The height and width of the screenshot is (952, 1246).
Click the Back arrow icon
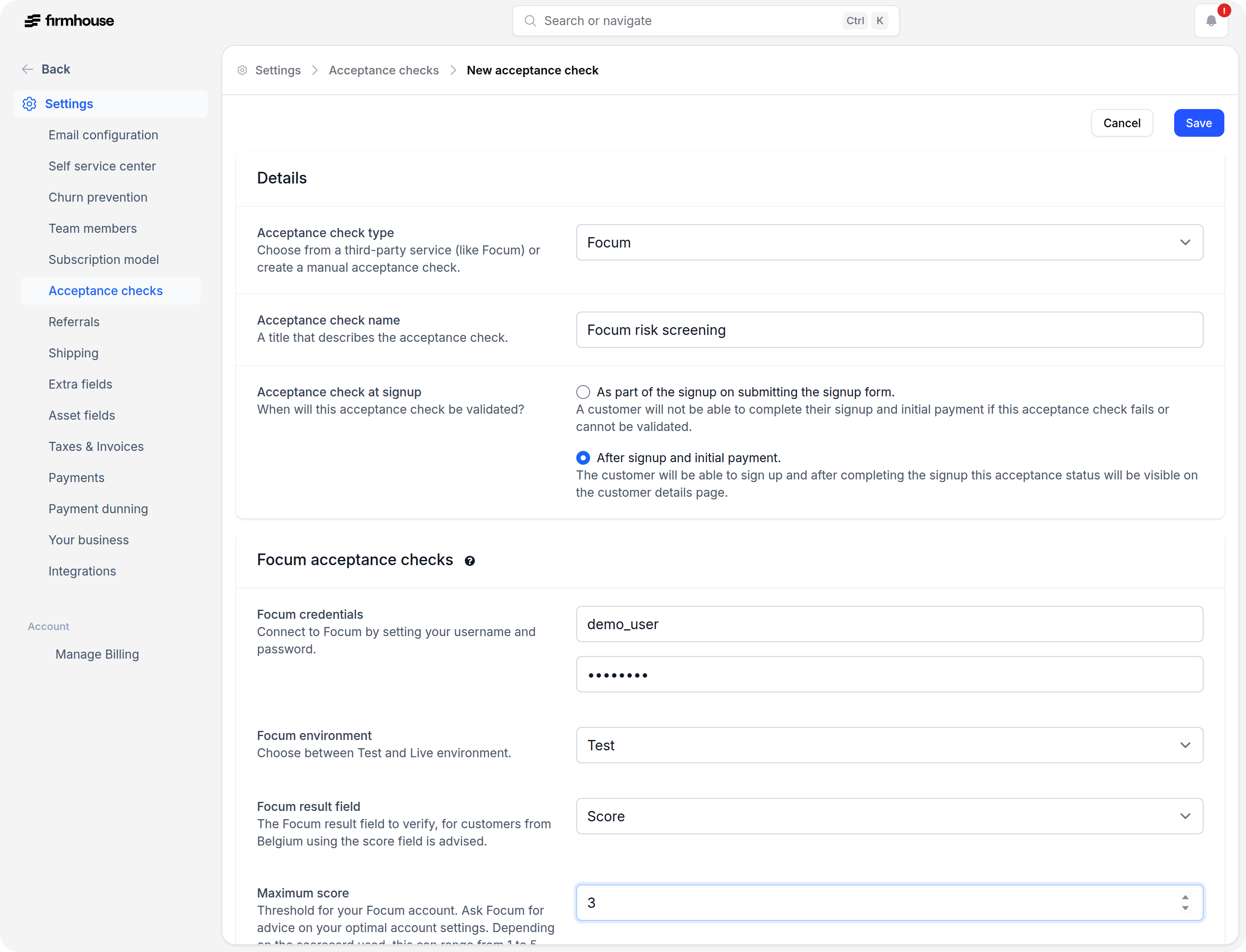pos(27,69)
